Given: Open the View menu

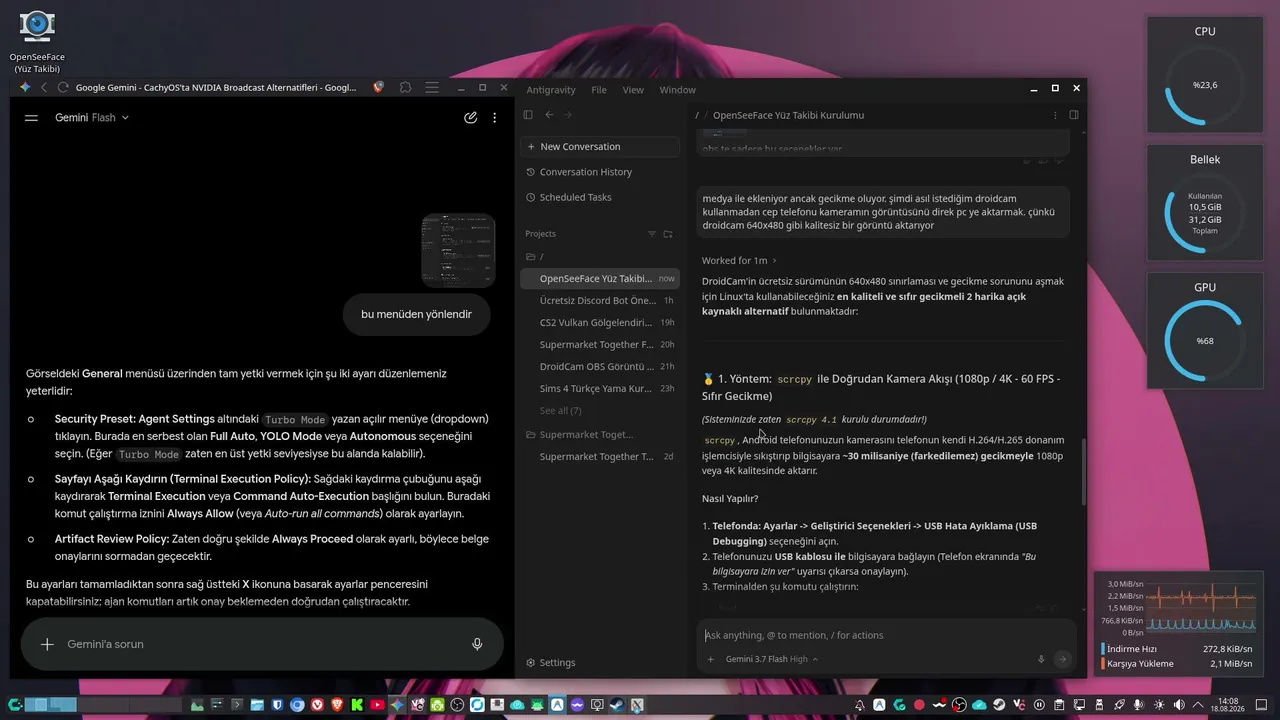Looking at the screenshot, I should pos(633,90).
